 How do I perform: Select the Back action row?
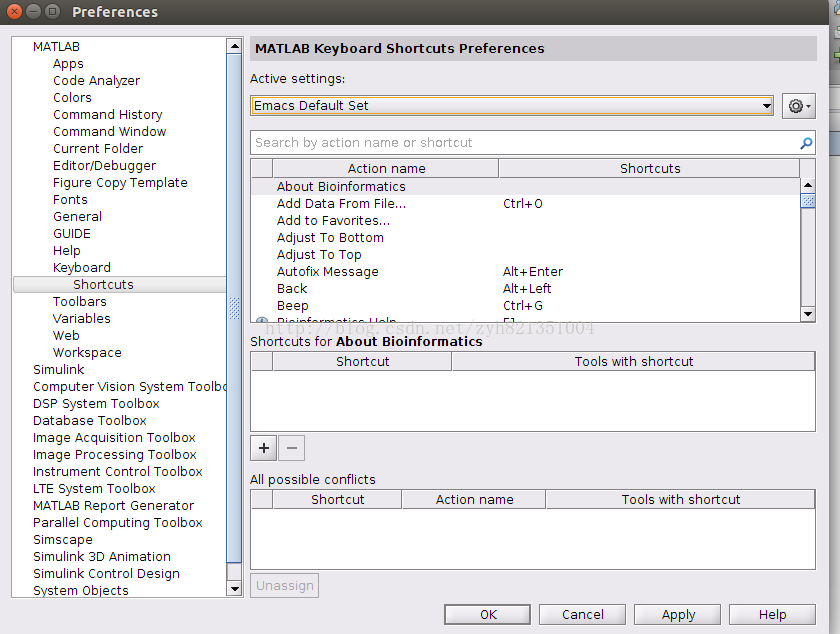526,288
